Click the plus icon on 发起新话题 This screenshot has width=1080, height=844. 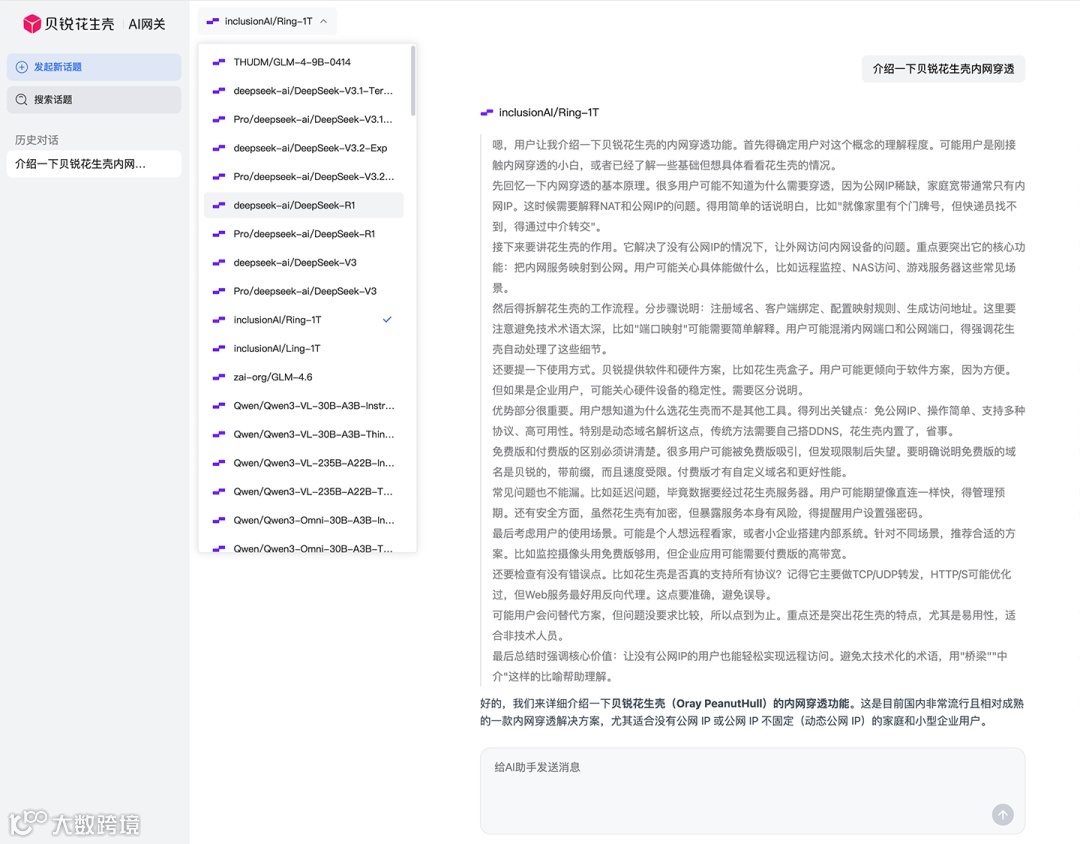(x=22, y=67)
